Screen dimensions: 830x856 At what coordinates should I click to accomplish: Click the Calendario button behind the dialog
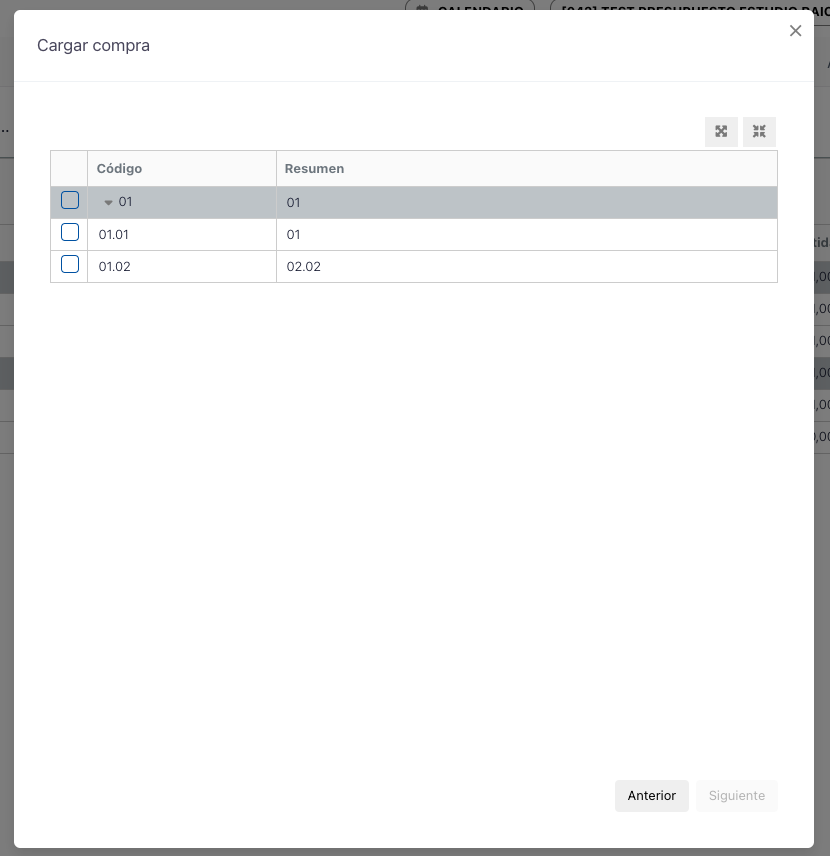pyautogui.click(x=470, y=6)
